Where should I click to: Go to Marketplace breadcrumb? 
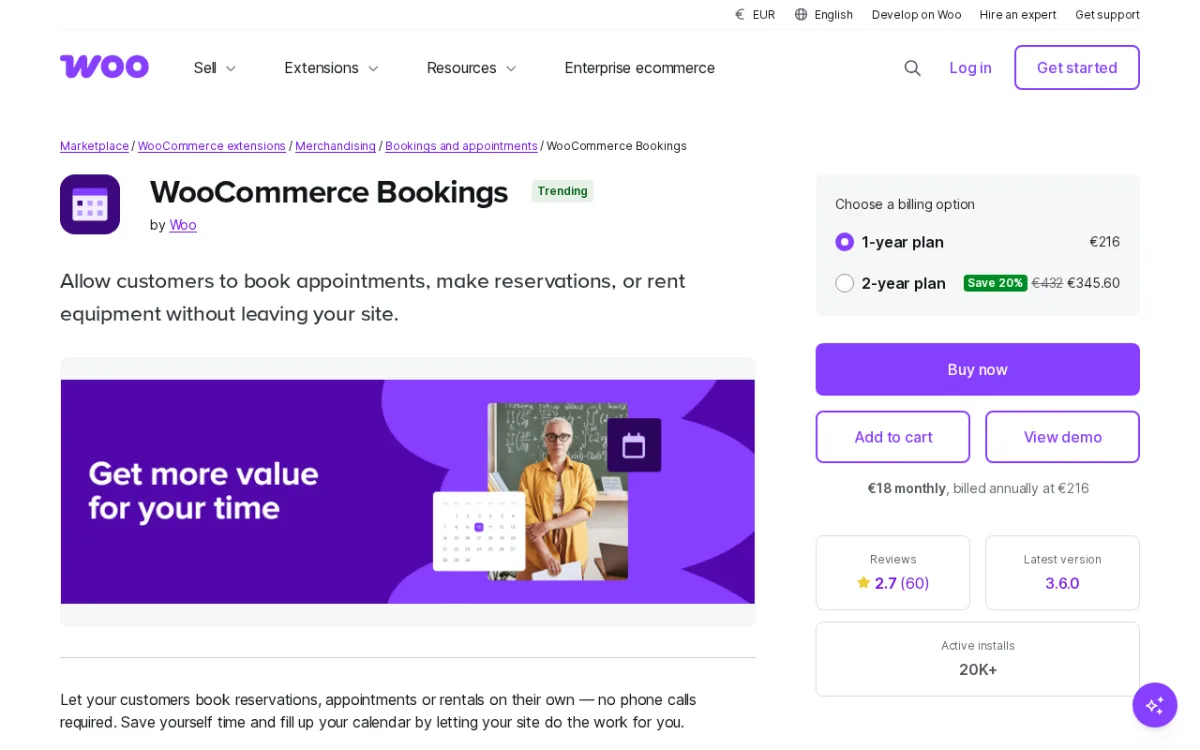(x=94, y=146)
